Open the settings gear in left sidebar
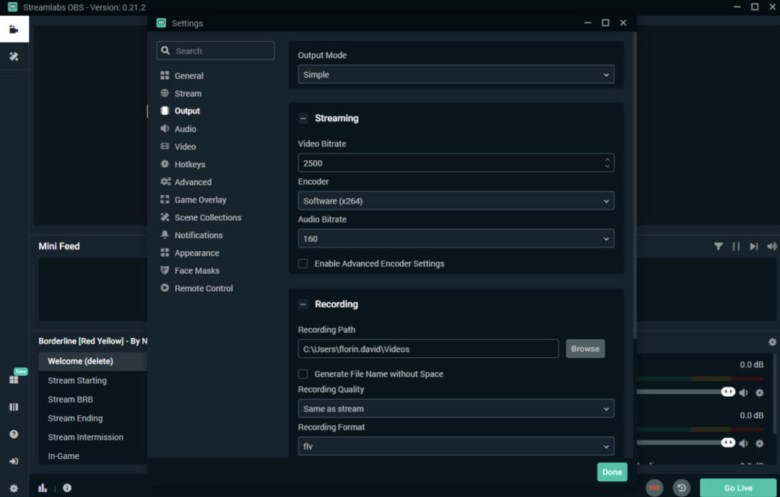Viewport: 780px width, 497px height. (14, 488)
